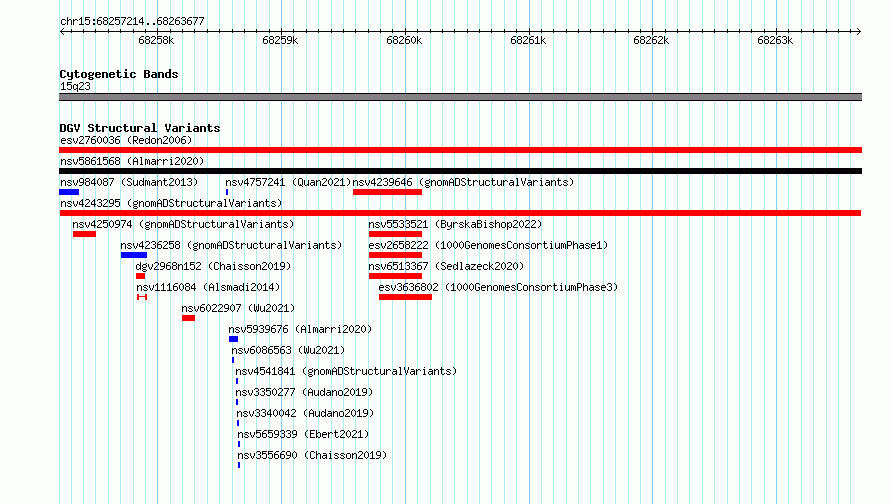Select nsv6513367 (Sedlazeck2020) label
The height and width of the screenshot is (504, 890).
pyautogui.click(x=446, y=266)
